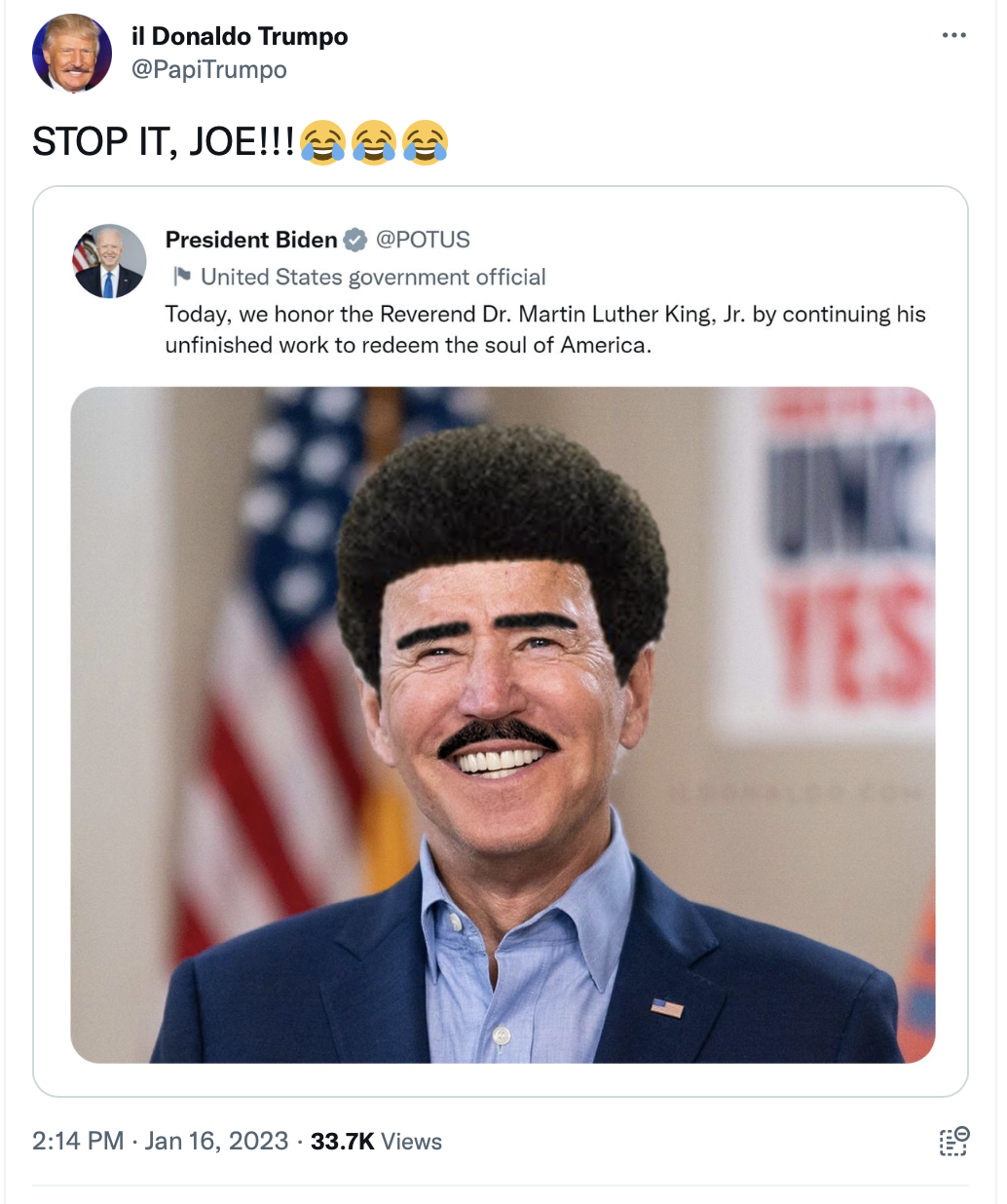
Task: Click the government official flag icon
Action: (x=181, y=277)
